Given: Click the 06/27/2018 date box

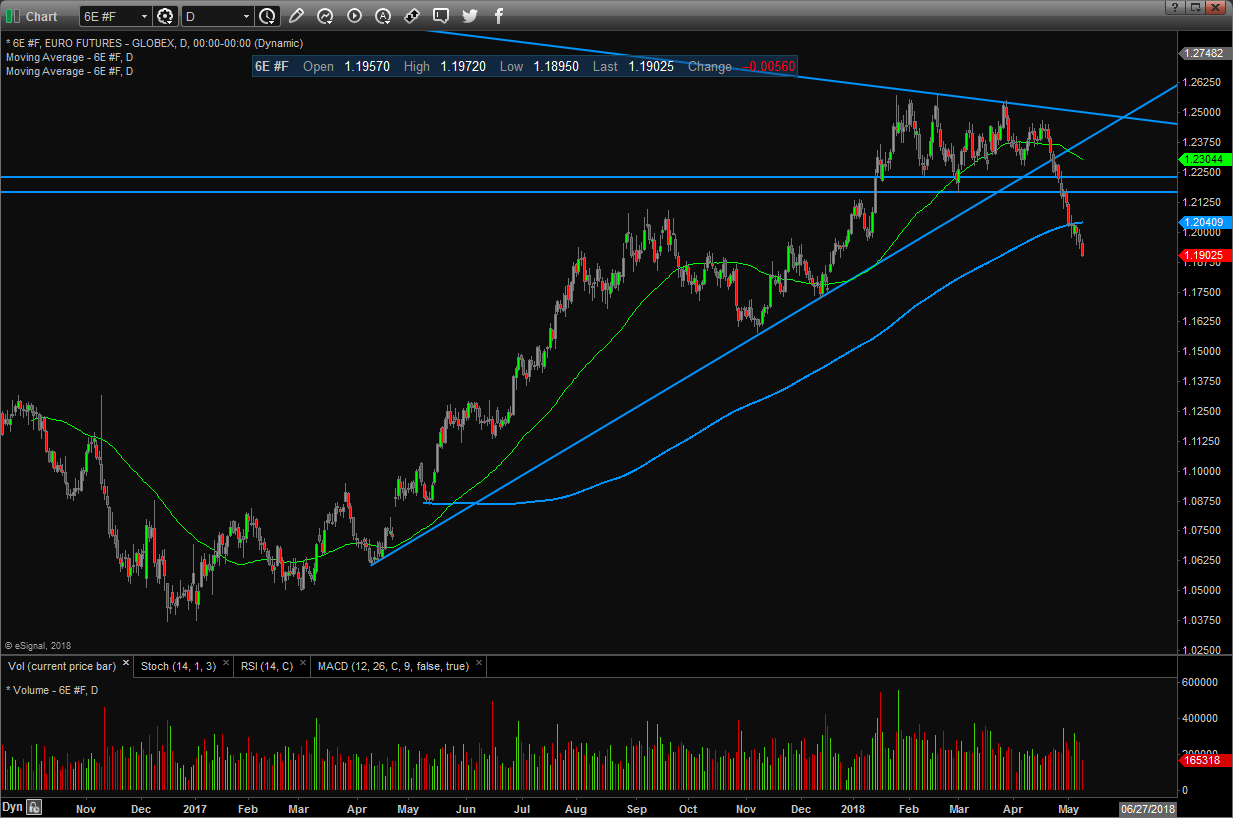Looking at the screenshot, I should point(1146,808).
